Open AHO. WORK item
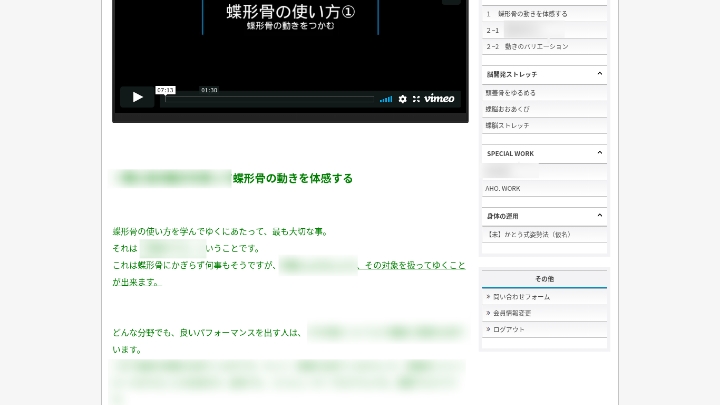Screen dimensions: 720x405 (503, 188)
